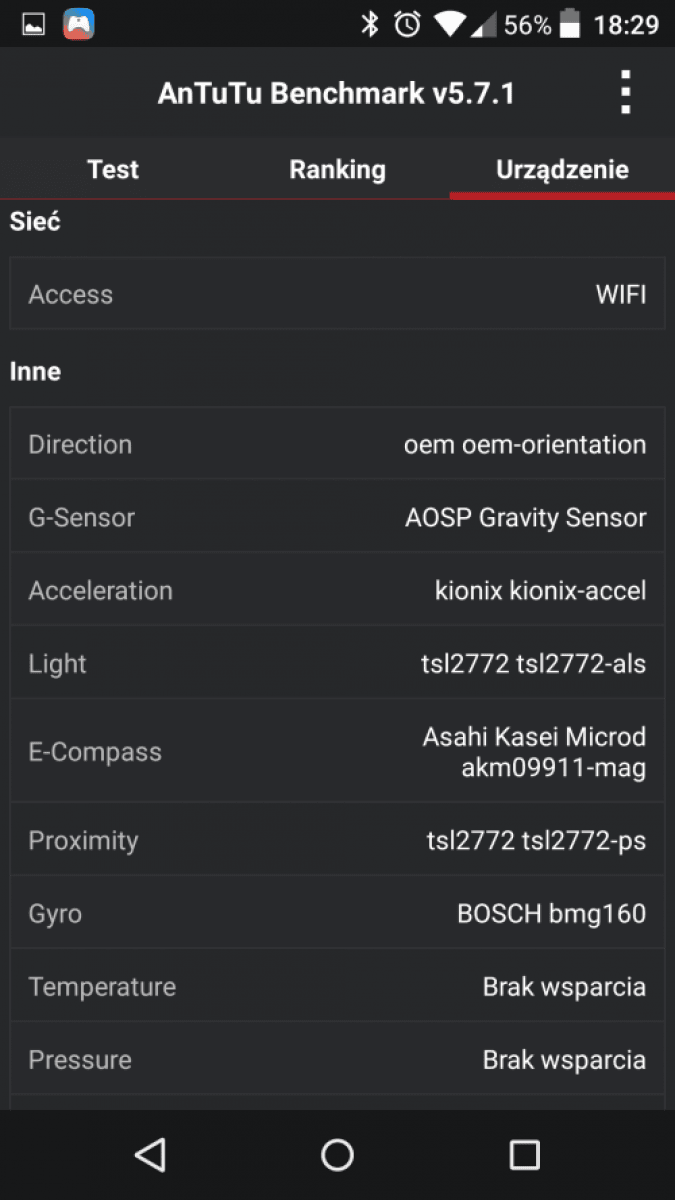Screen dimensions: 675x1200
Task: Tap the Temperature row
Action: (337, 987)
